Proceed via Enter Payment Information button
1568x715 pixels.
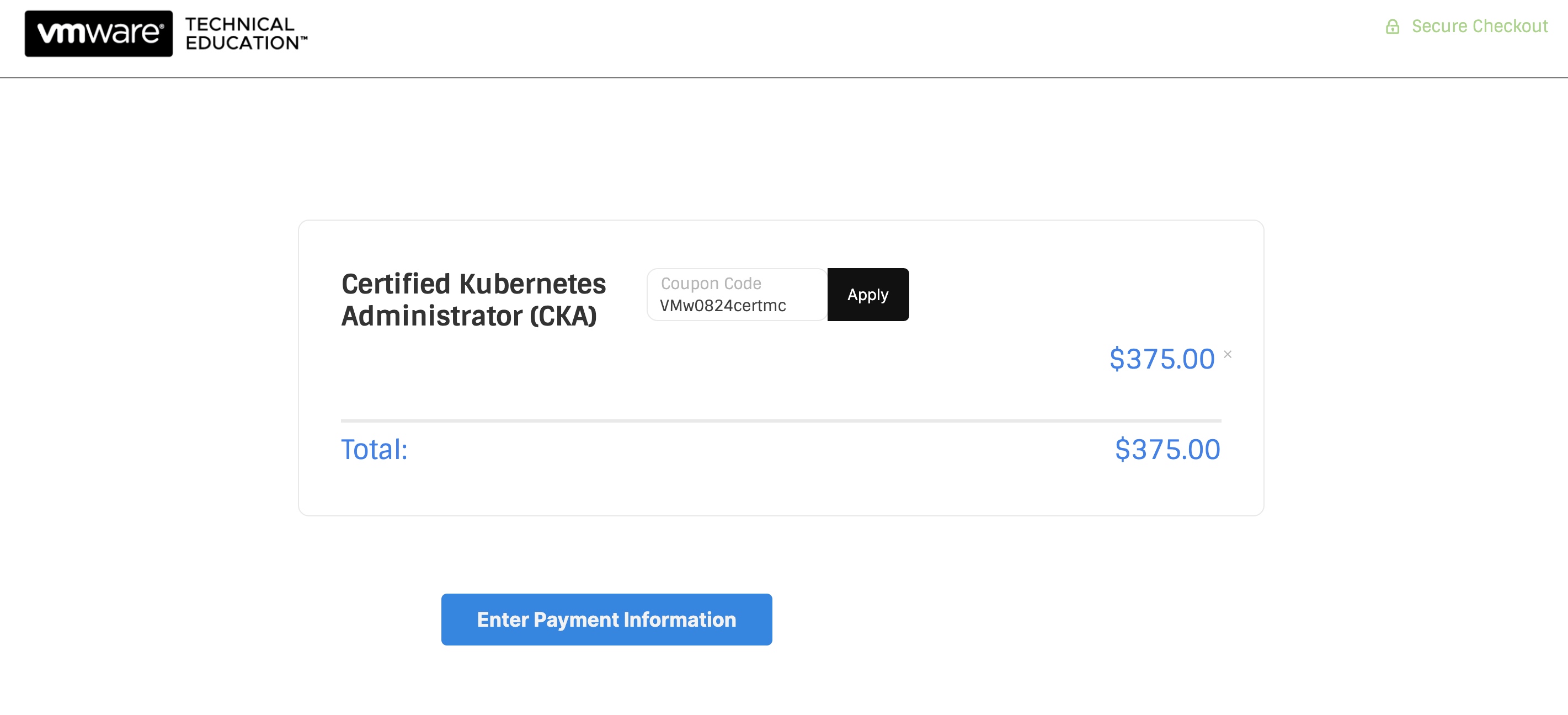[x=606, y=620]
